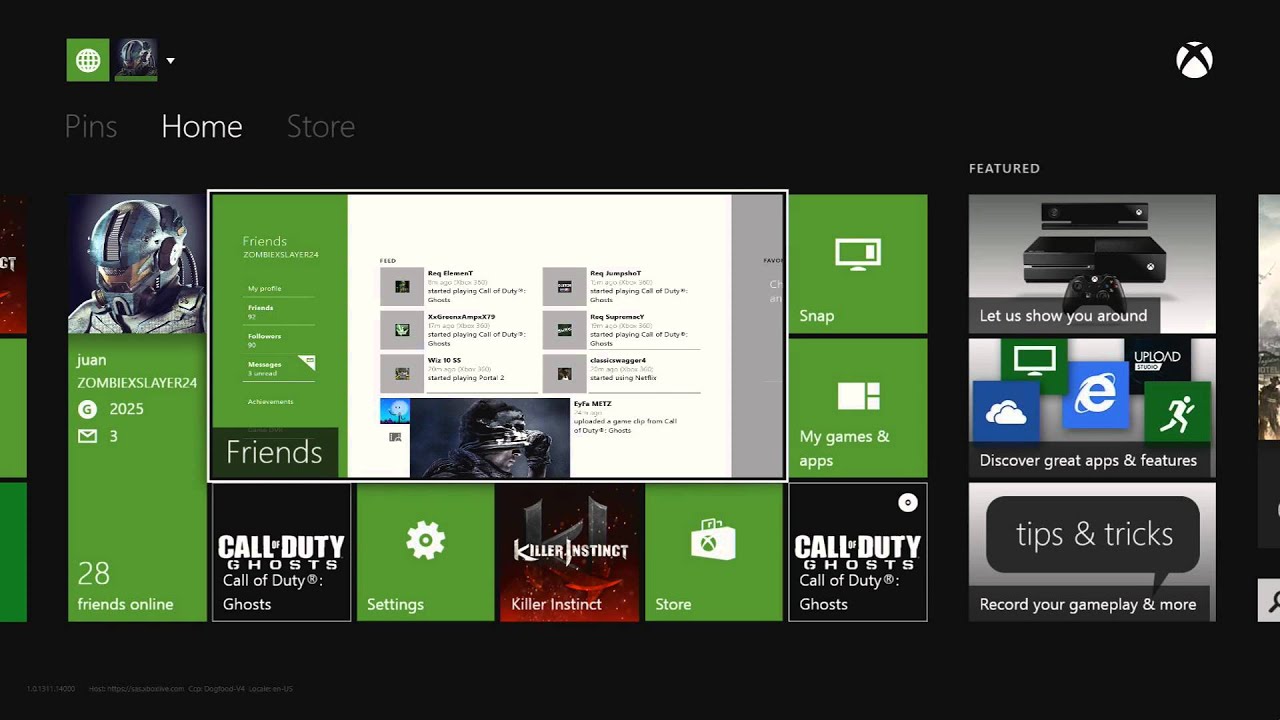
Task: Click the Xbox logo icon
Action: tap(1194, 61)
